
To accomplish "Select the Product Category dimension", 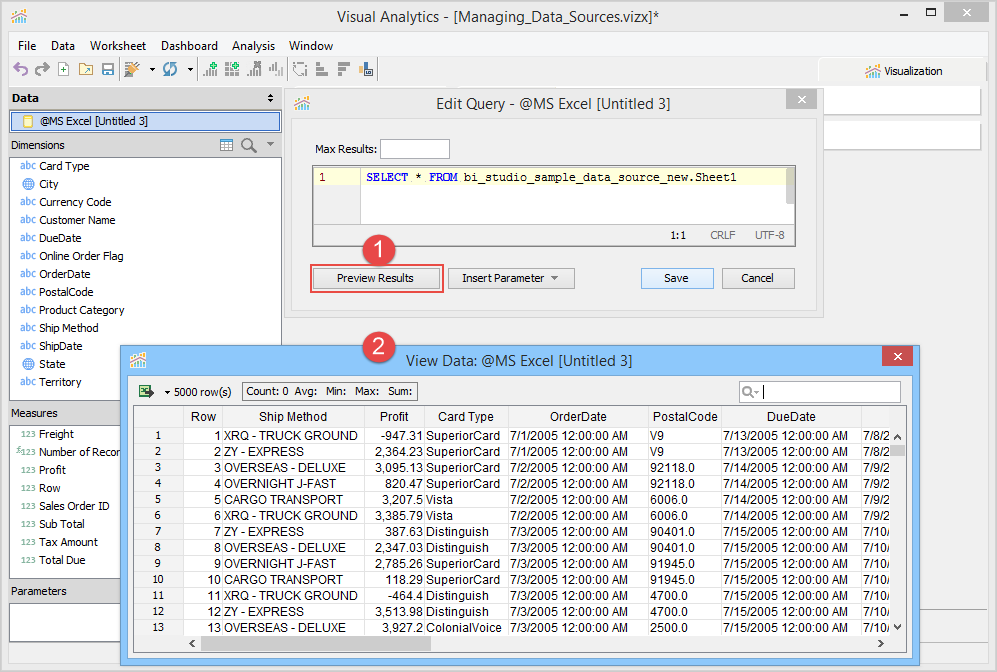I will click(x=81, y=310).
